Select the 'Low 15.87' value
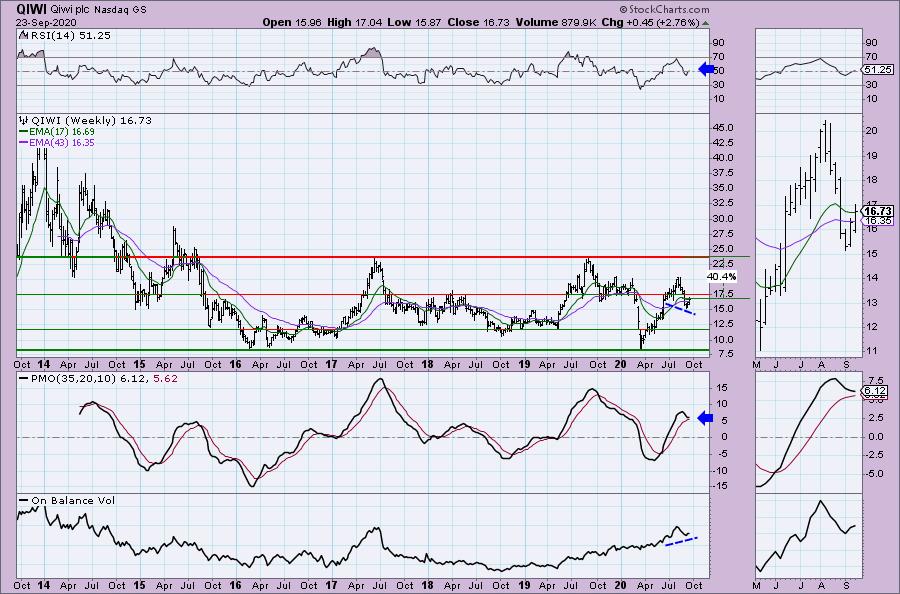The width and height of the screenshot is (900, 594). pos(413,22)
